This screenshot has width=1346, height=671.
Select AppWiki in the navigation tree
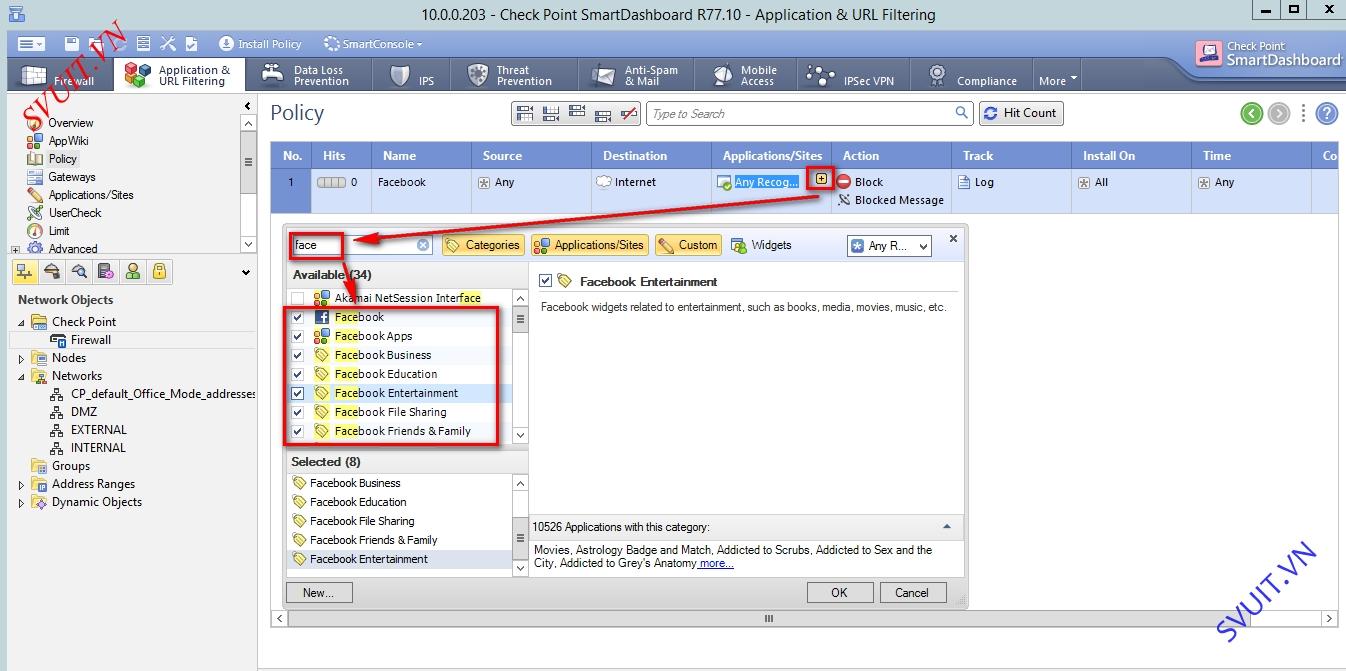click(68, 141)
